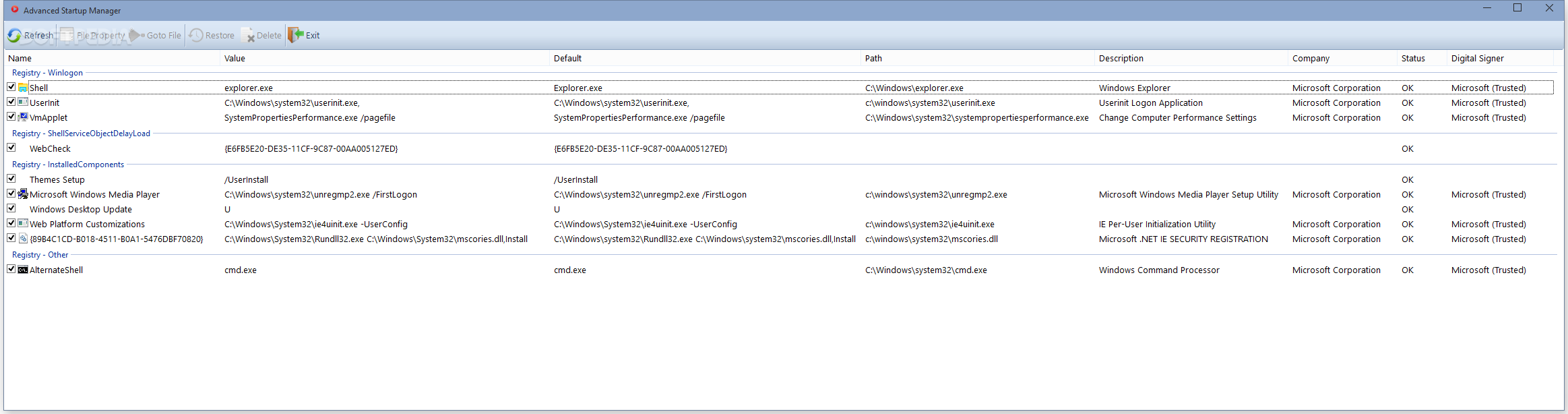
Task: Uncheck the UserInit startup entry
Action: [x=11, y=102]
